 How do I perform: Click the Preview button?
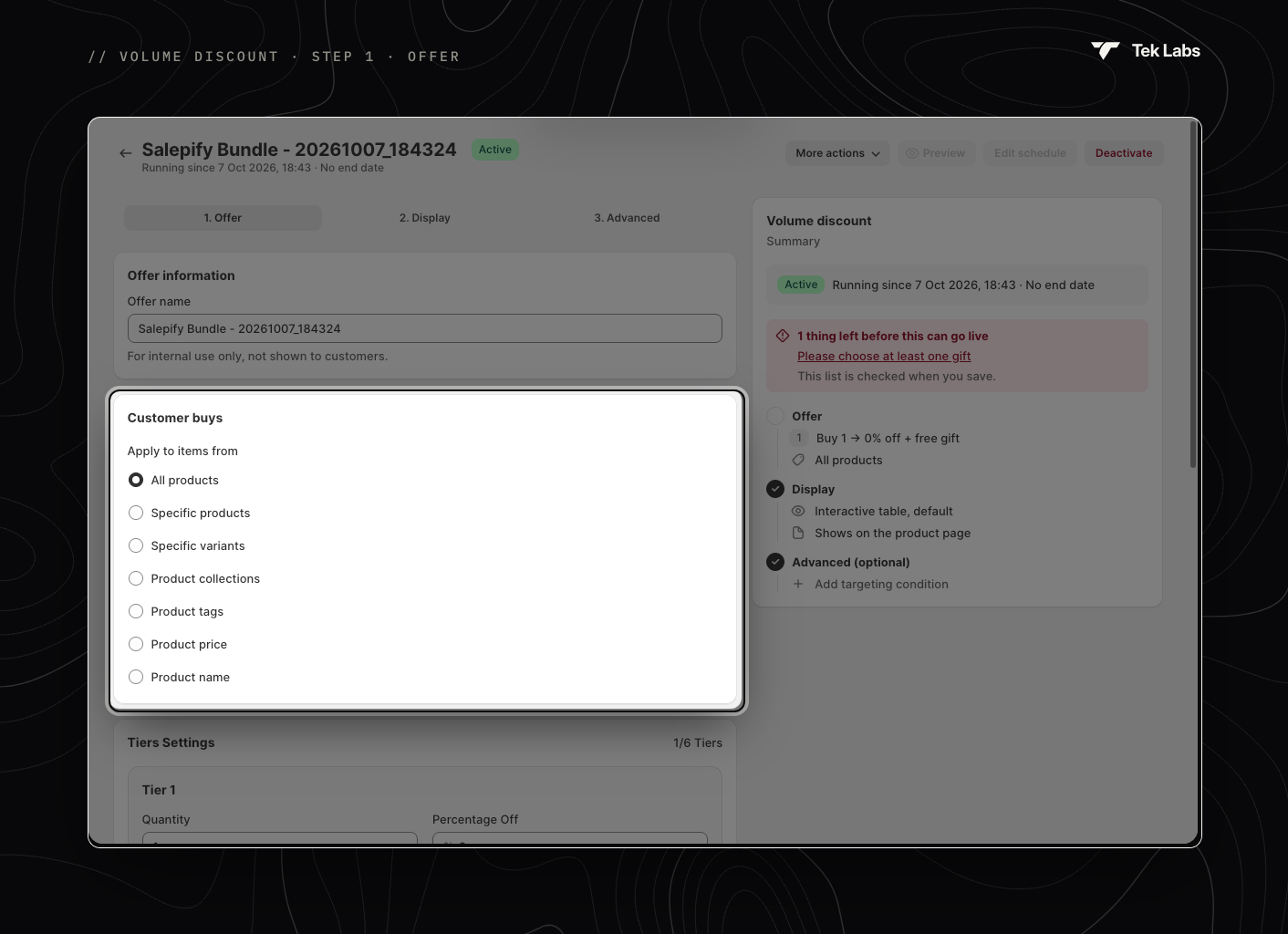(936, 153)
